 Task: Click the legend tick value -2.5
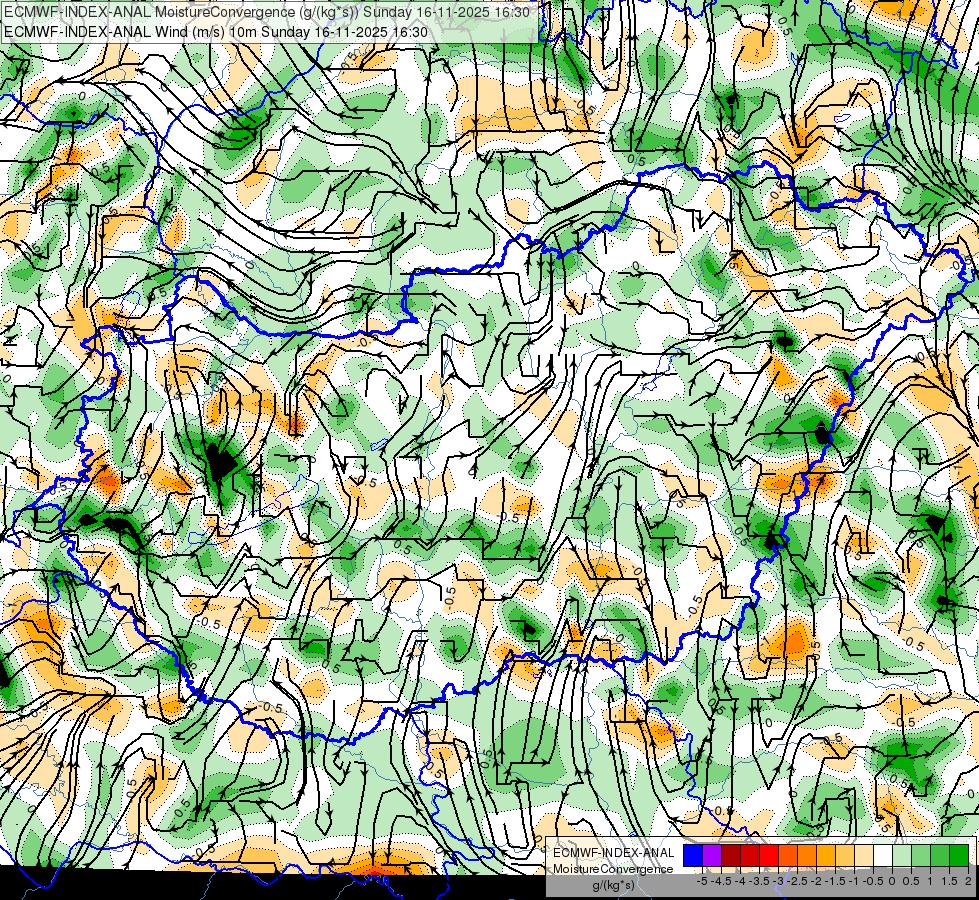coord(798,881)
